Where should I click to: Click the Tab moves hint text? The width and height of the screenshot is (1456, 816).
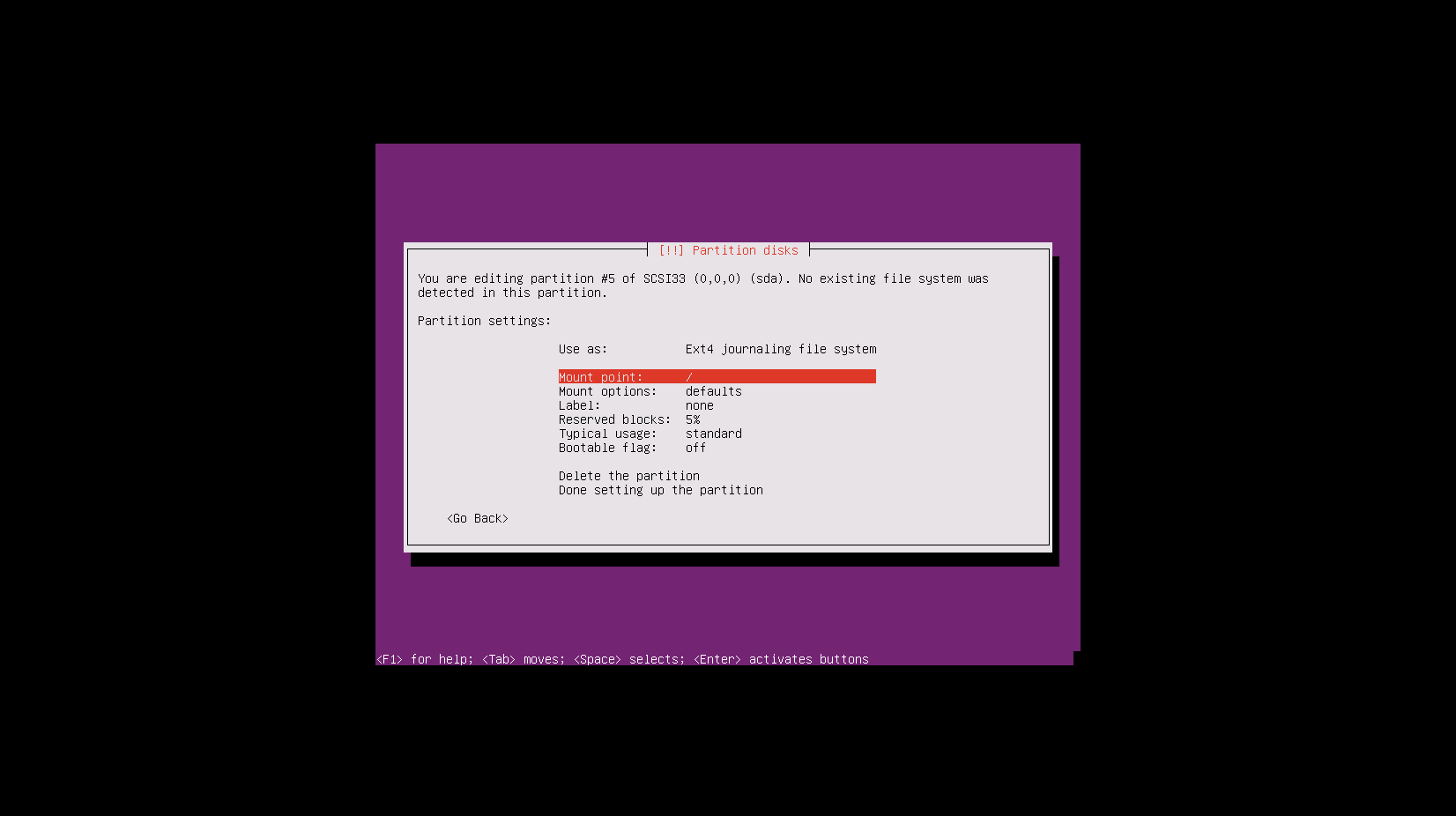click(524, 659)
